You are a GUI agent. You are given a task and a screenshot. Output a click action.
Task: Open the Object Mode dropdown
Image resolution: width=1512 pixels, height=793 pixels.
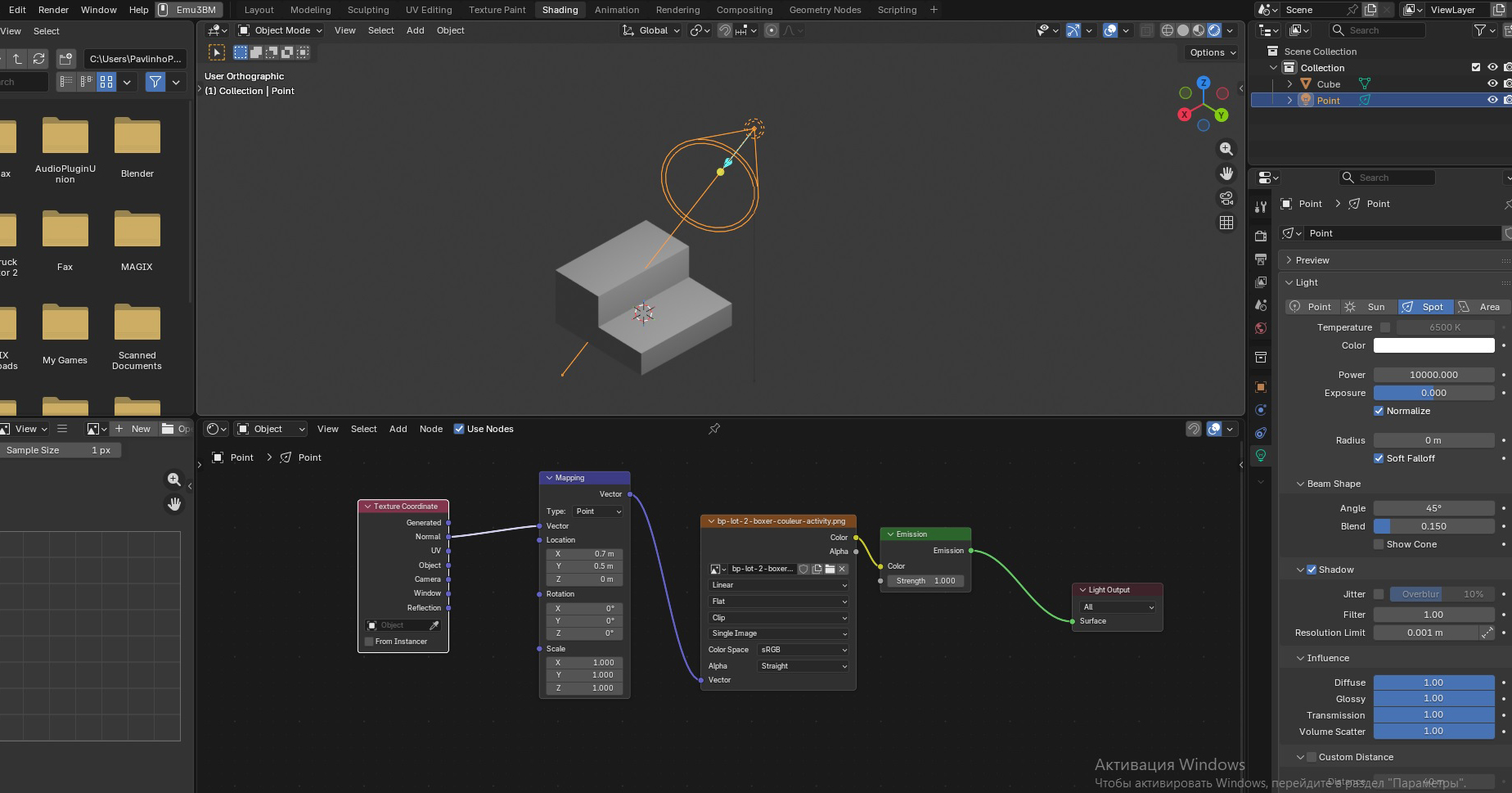click(281, 30)
